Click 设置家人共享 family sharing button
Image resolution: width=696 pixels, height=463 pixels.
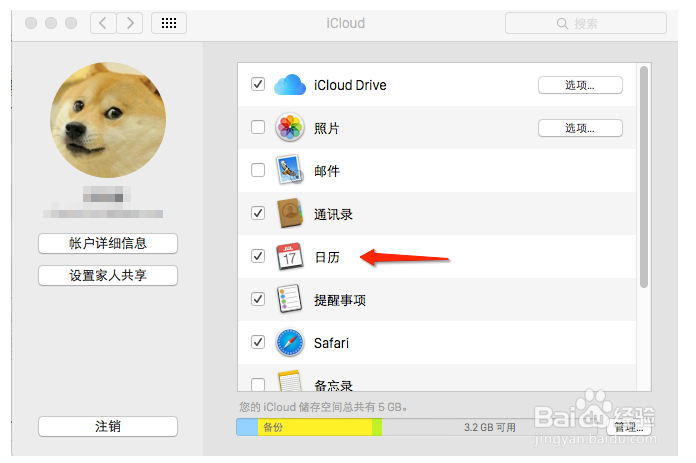click(108, 275)
